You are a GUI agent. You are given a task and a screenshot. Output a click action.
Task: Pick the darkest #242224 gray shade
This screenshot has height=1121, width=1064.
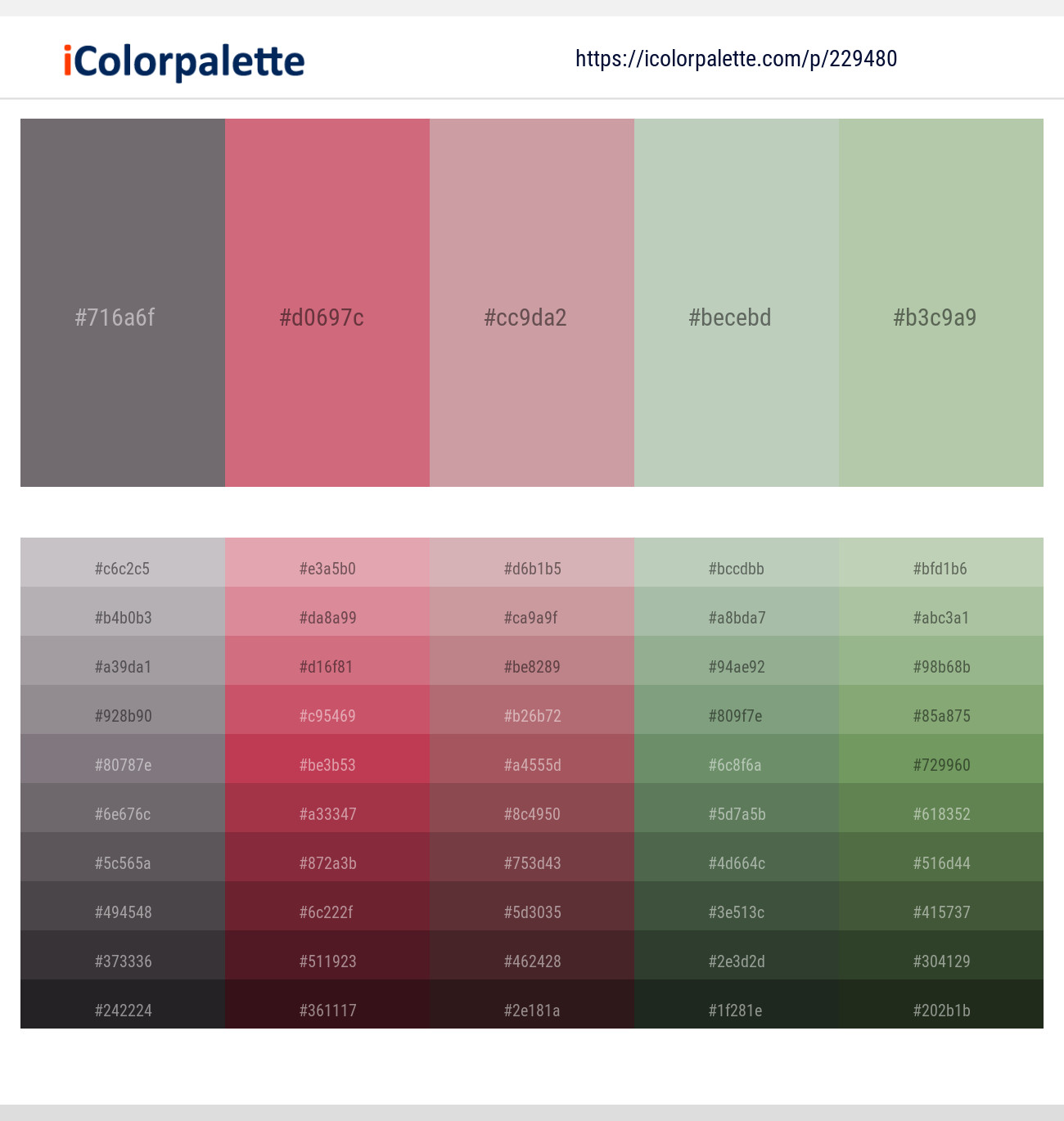point(123,1004)
